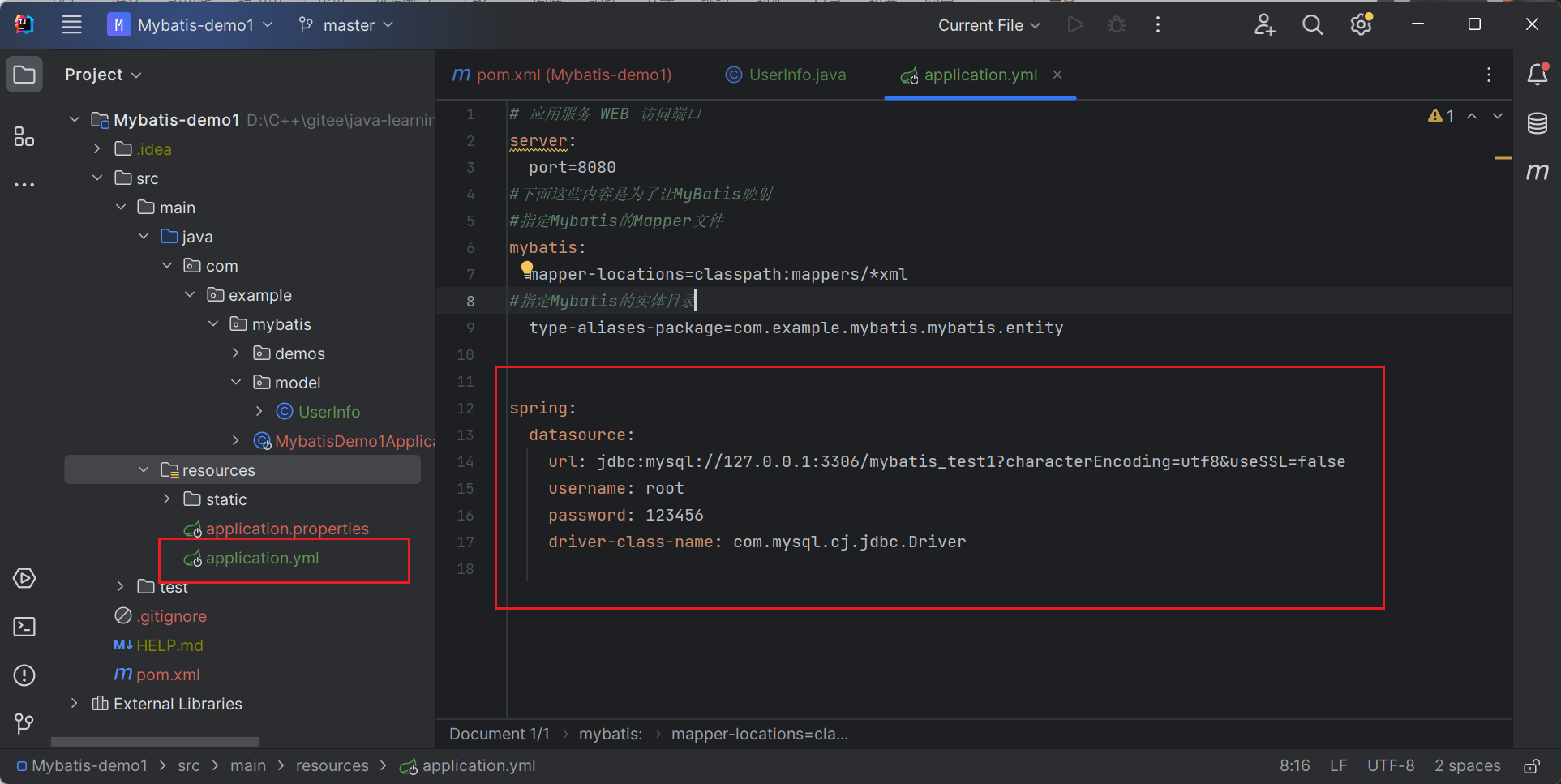
Task: Open the Services tool window
Action: coord(24,578)
